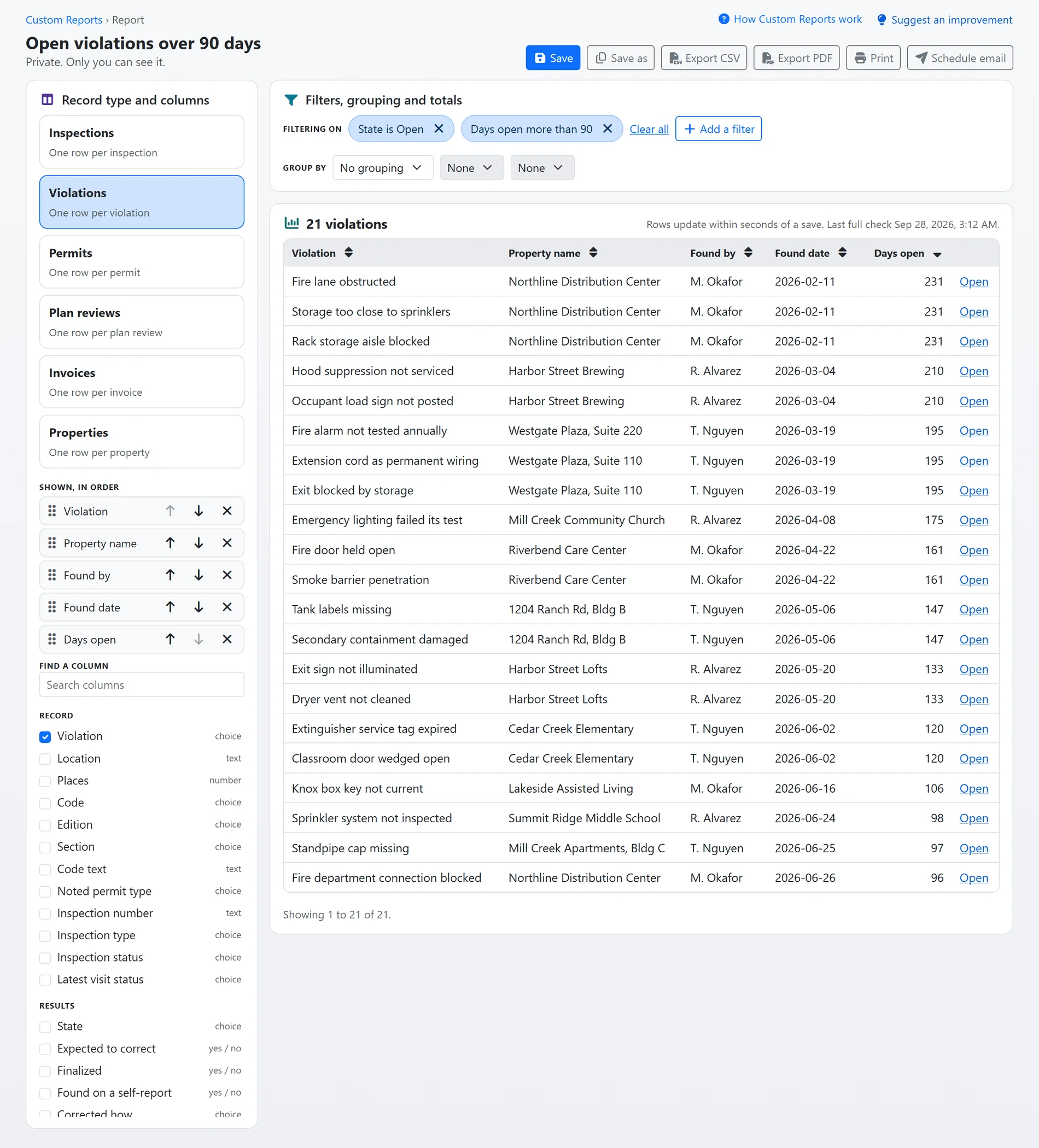
Task: Move Found date column up
Action: pyautogui.click(x=170, y=607)
